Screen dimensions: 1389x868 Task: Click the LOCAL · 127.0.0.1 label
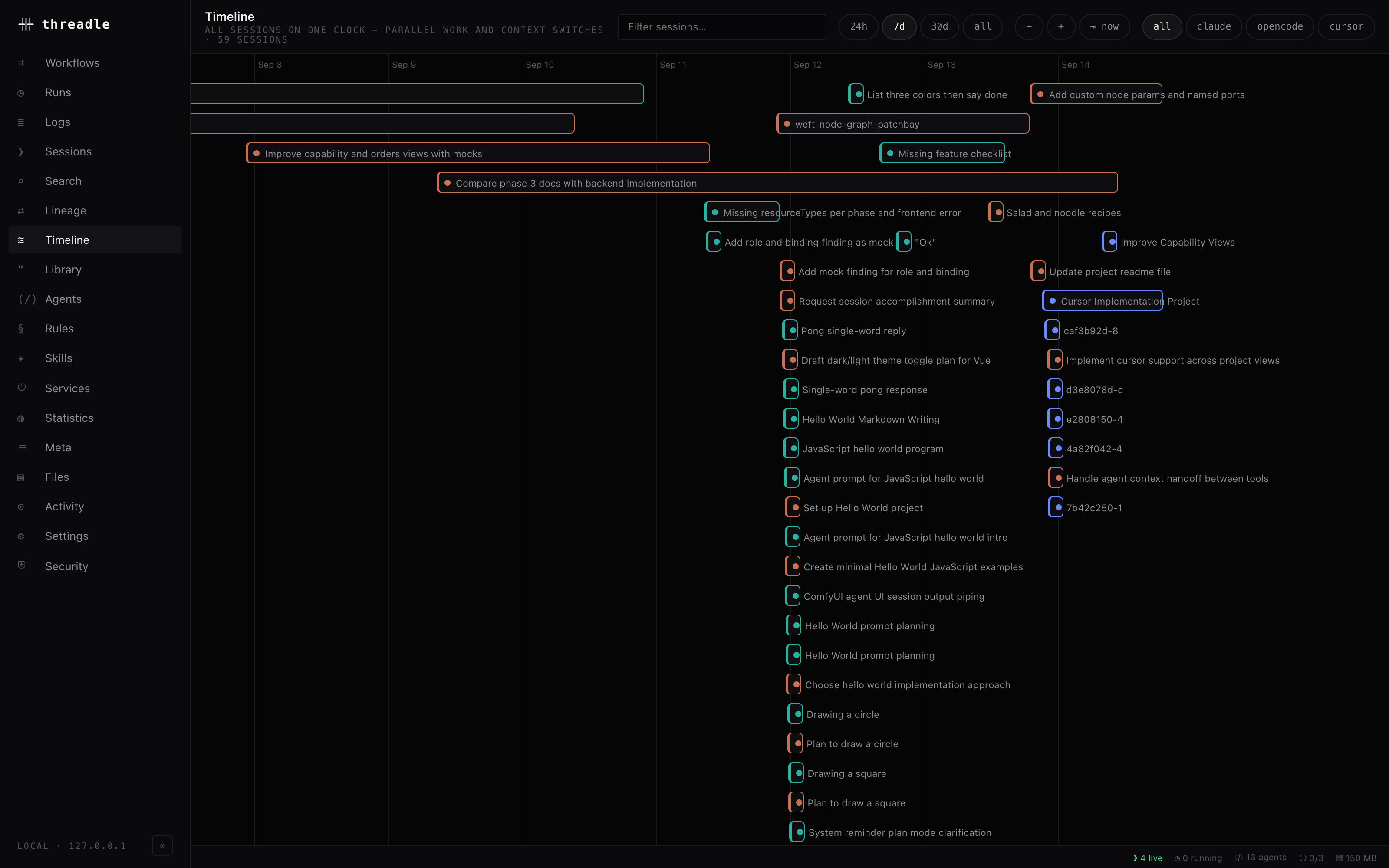tap(72, 845)
